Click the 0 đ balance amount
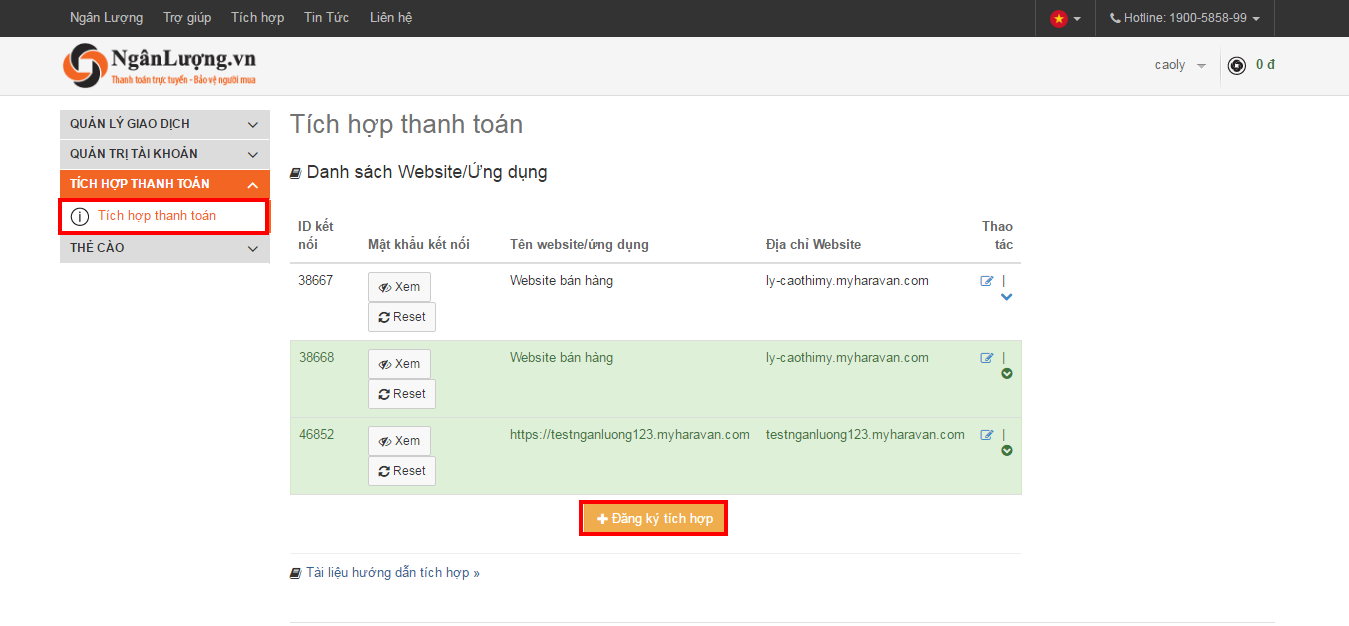The width and height of the screenshot is (1349, 626). tap(1265, 65)
